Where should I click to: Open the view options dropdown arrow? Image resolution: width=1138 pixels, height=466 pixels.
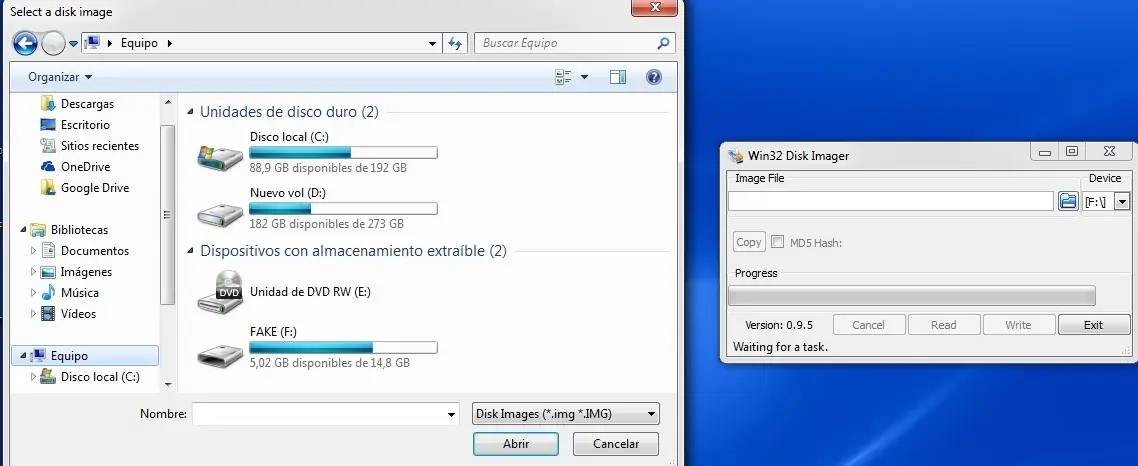pos(584,77)
